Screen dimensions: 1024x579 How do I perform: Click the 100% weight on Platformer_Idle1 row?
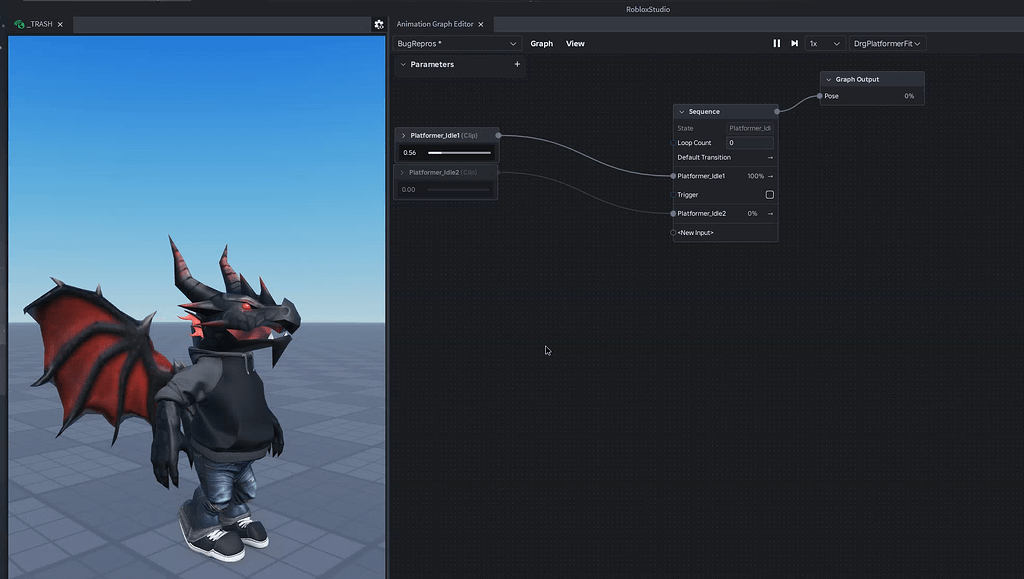756,176
